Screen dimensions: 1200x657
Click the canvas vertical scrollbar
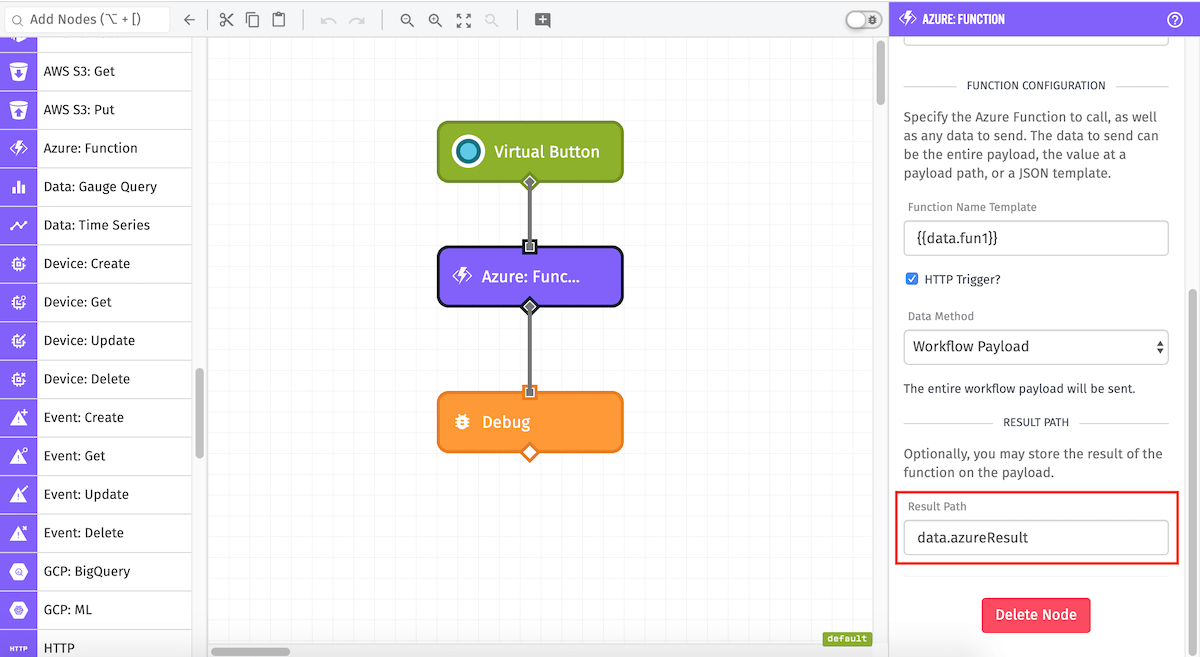point(880,75)
